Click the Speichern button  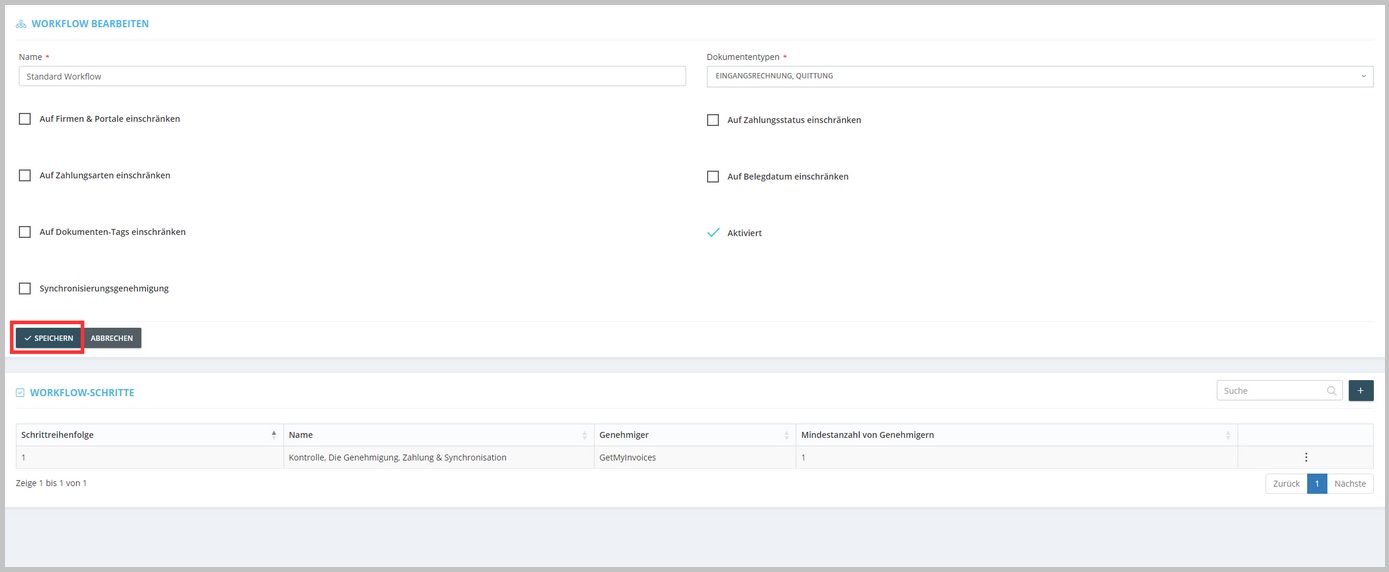[x=49, y=338]
